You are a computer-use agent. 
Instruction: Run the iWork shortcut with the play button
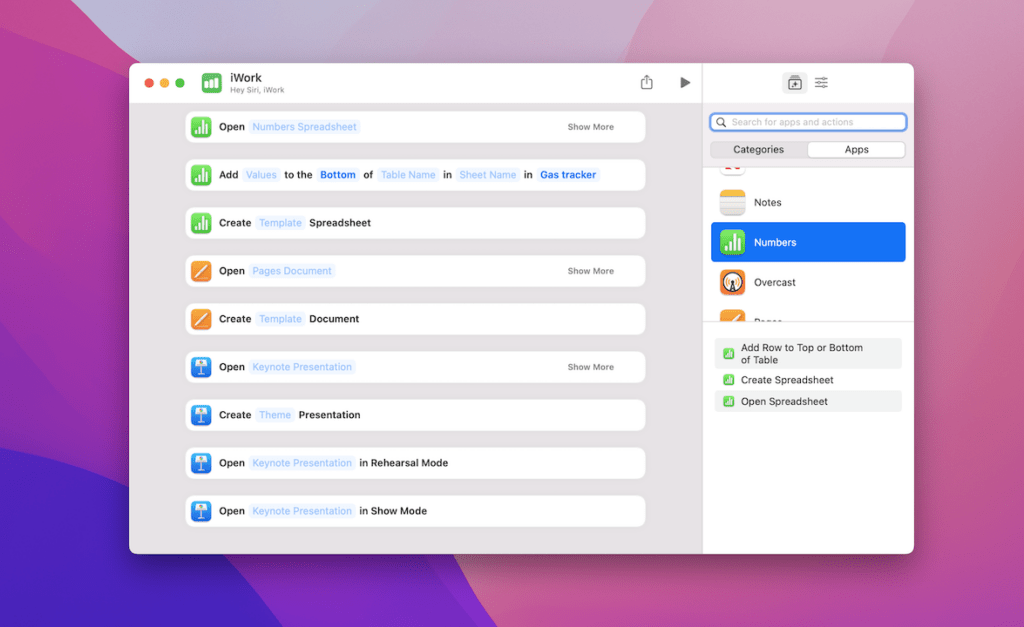pos(684,82)
